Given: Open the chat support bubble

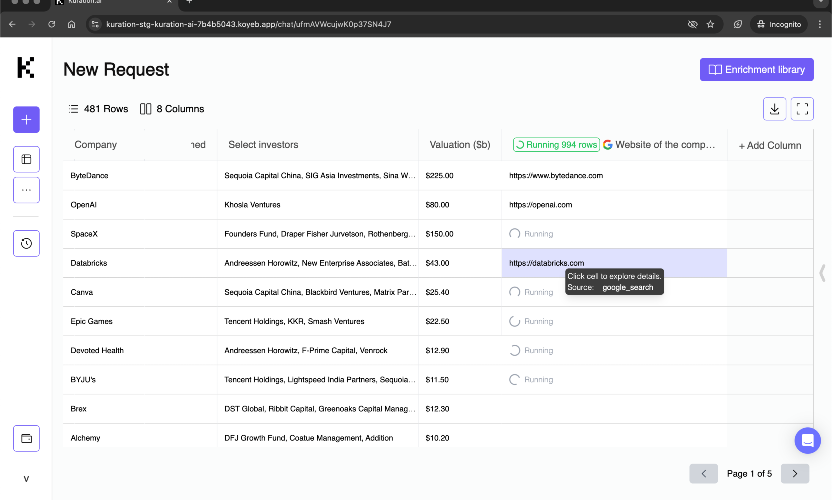Looking at the screenshot, I should point(808,441).
